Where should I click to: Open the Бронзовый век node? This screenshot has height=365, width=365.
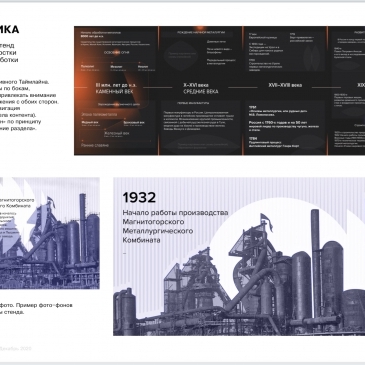tap(134, 123)
